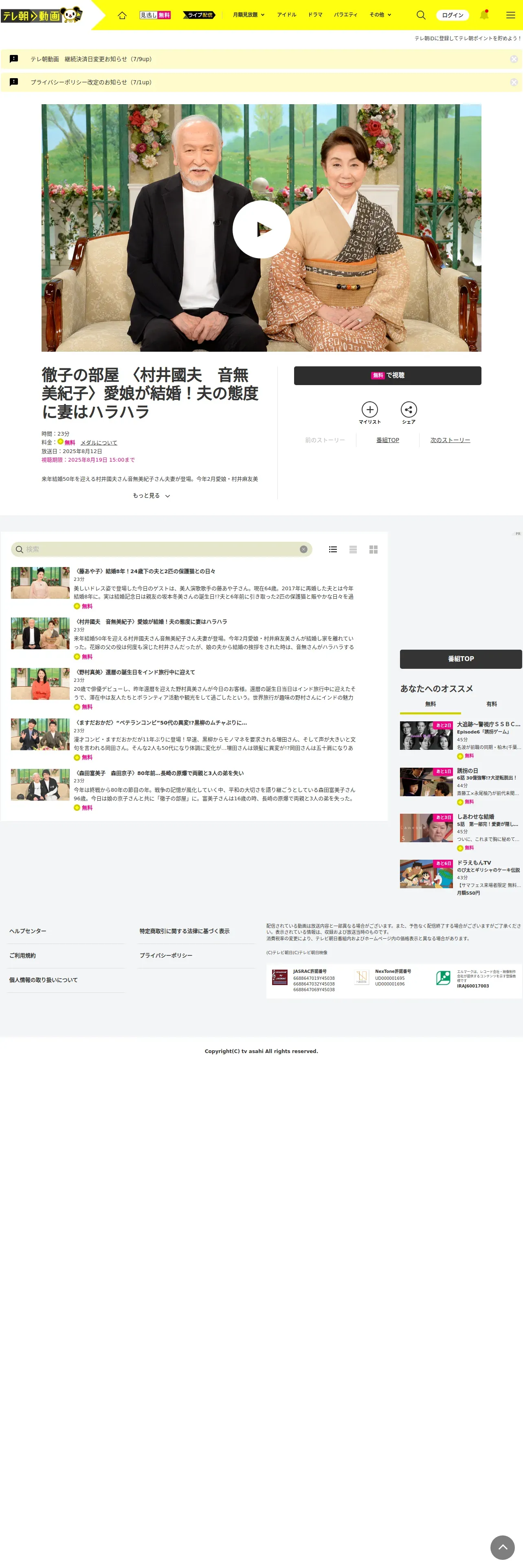Switch to compact list view
Viewport: 523px width, 1568px height.
point(353,550)
